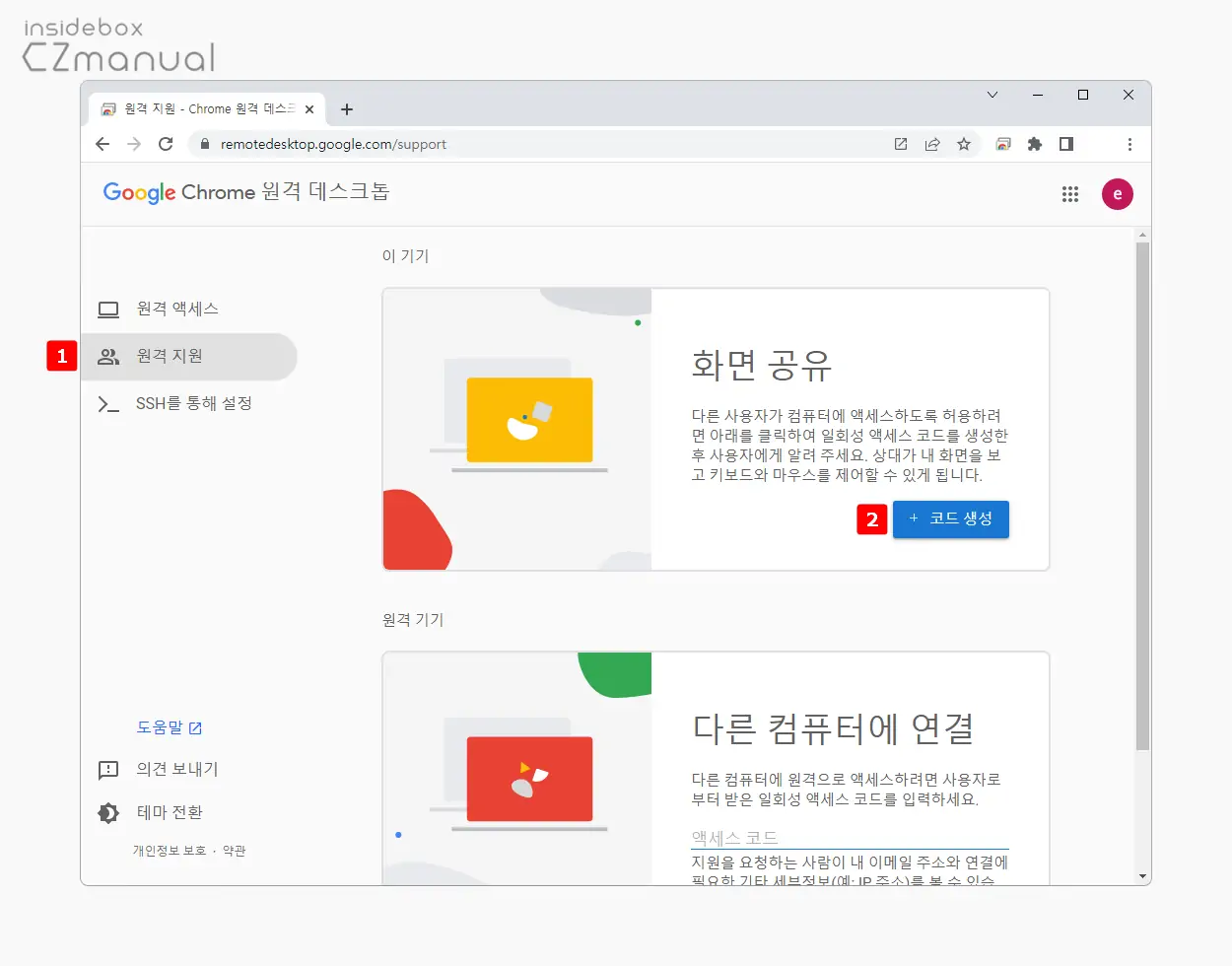The height and width of the screenshot is (966, 1232).
Task: Click the address bar URL
Action: 333,144
